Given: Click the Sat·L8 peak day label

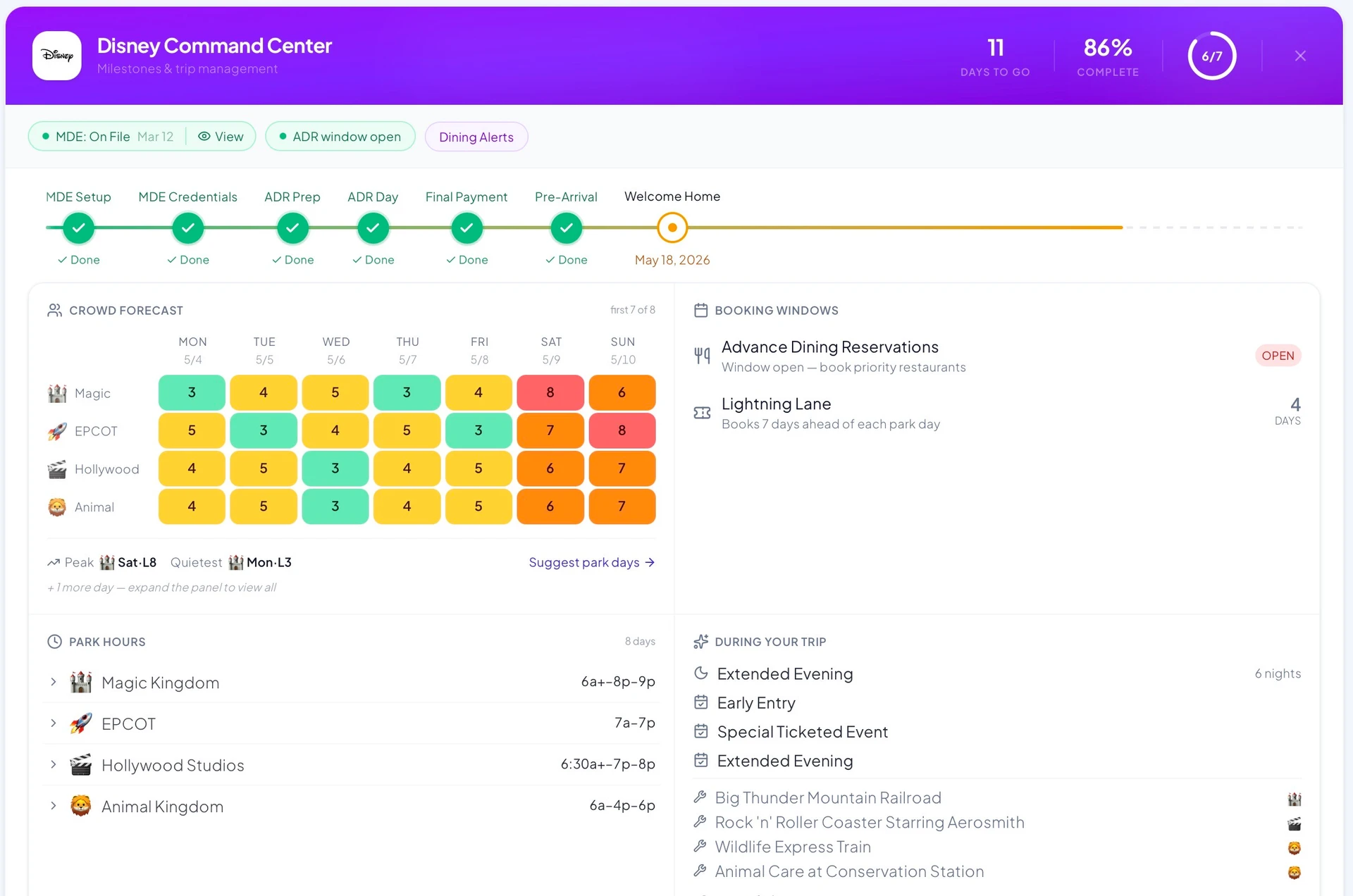Looking at the screenshot, I should tap(137, 562).
